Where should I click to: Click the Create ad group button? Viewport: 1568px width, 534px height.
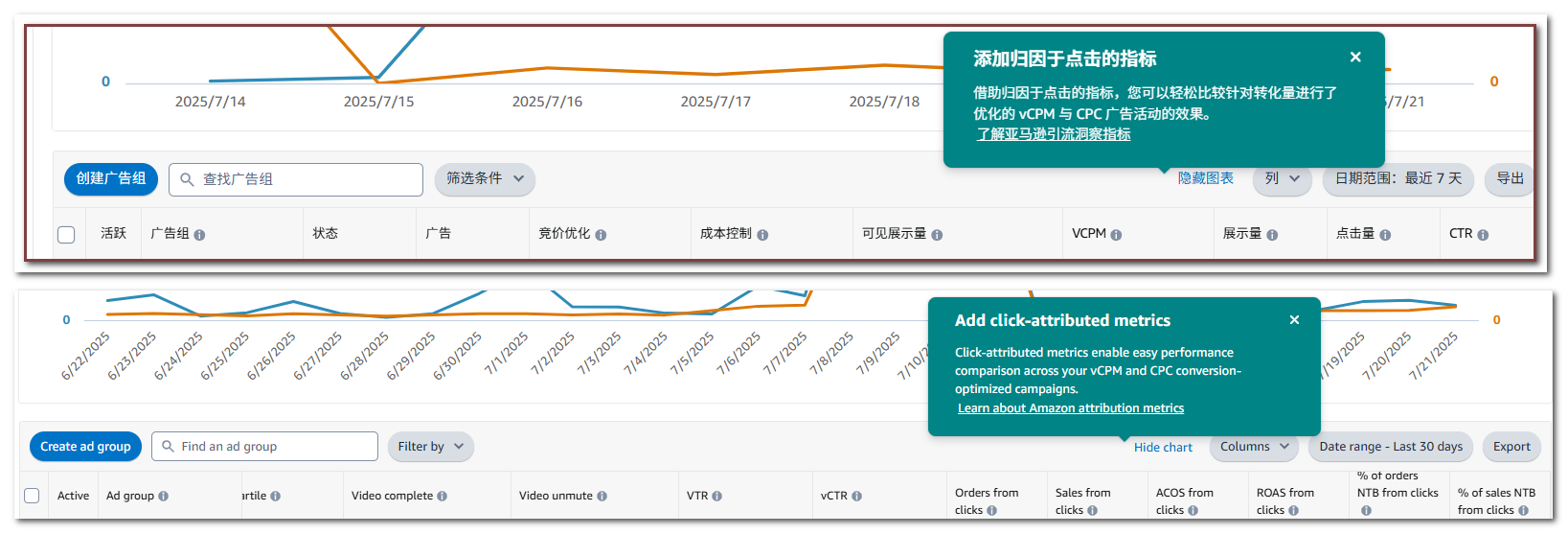[x=85, y=447]
